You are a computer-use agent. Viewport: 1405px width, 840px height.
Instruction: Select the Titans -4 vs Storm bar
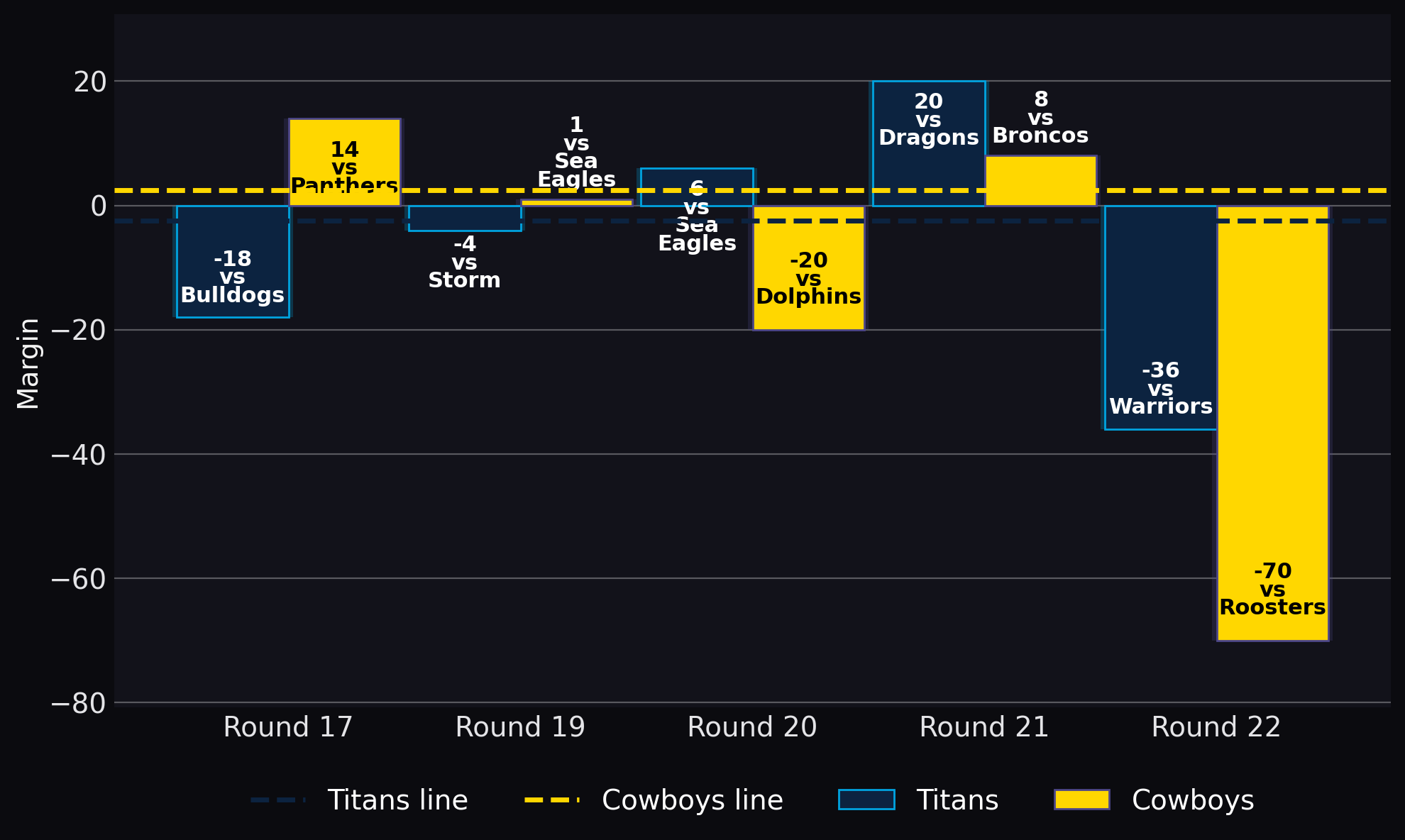pos(465,219)
